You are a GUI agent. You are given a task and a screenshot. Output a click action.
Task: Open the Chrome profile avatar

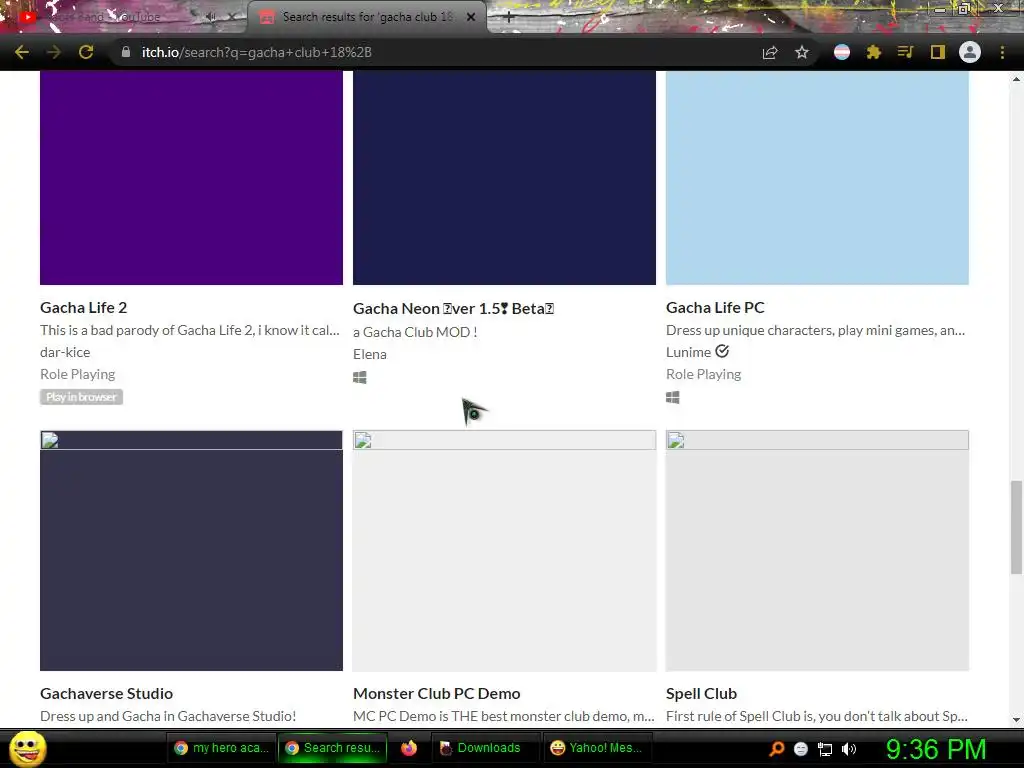pos(970,52)
